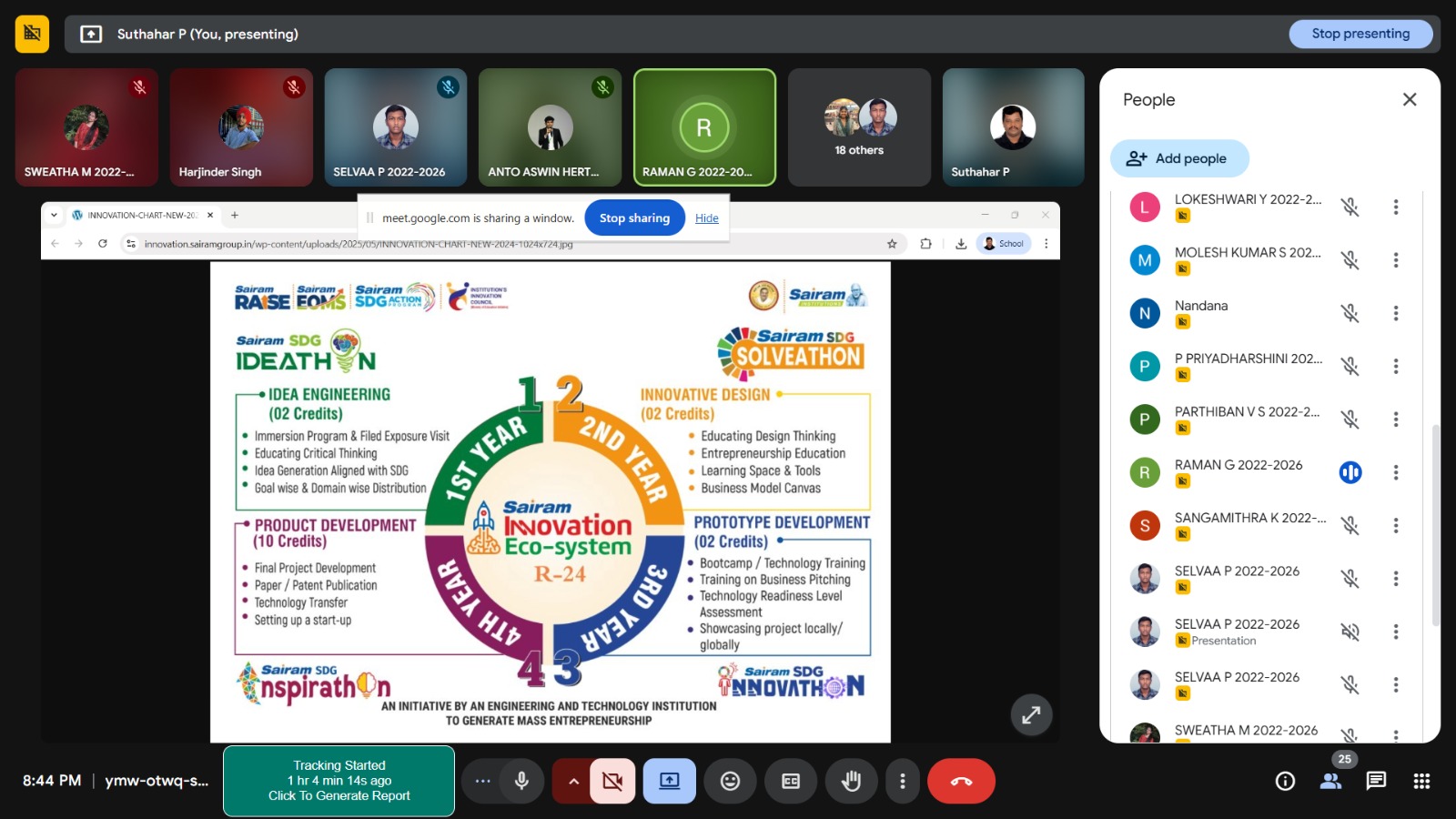Click PARTHIBAN V S's muted mic icon

click(x=1350, y=420)
